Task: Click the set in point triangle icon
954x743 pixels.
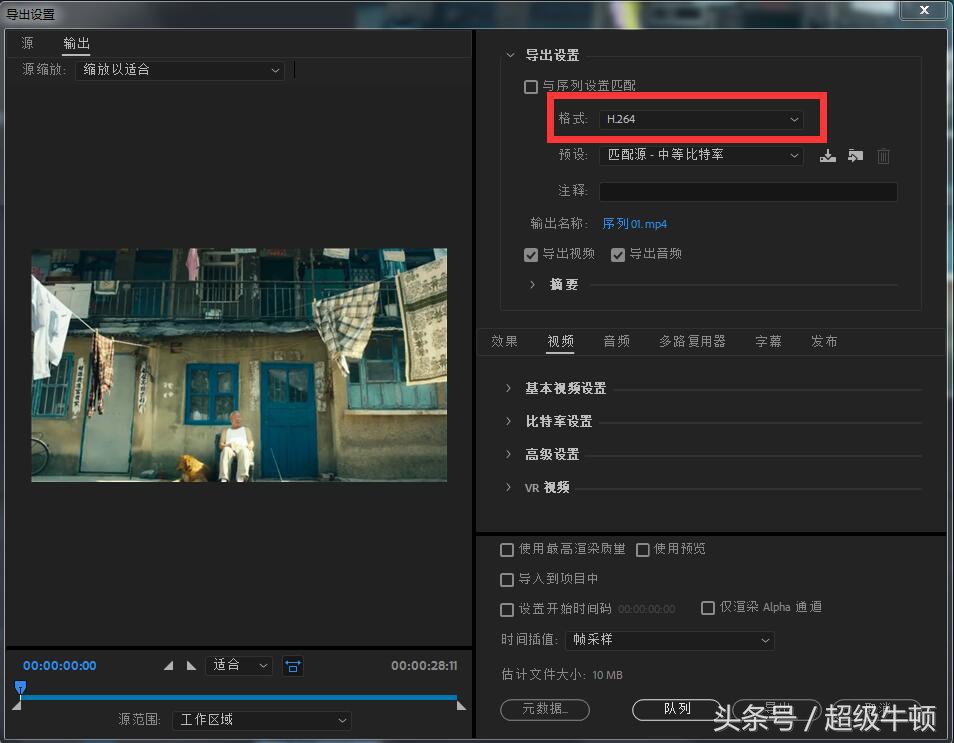Action: (169, 666)
